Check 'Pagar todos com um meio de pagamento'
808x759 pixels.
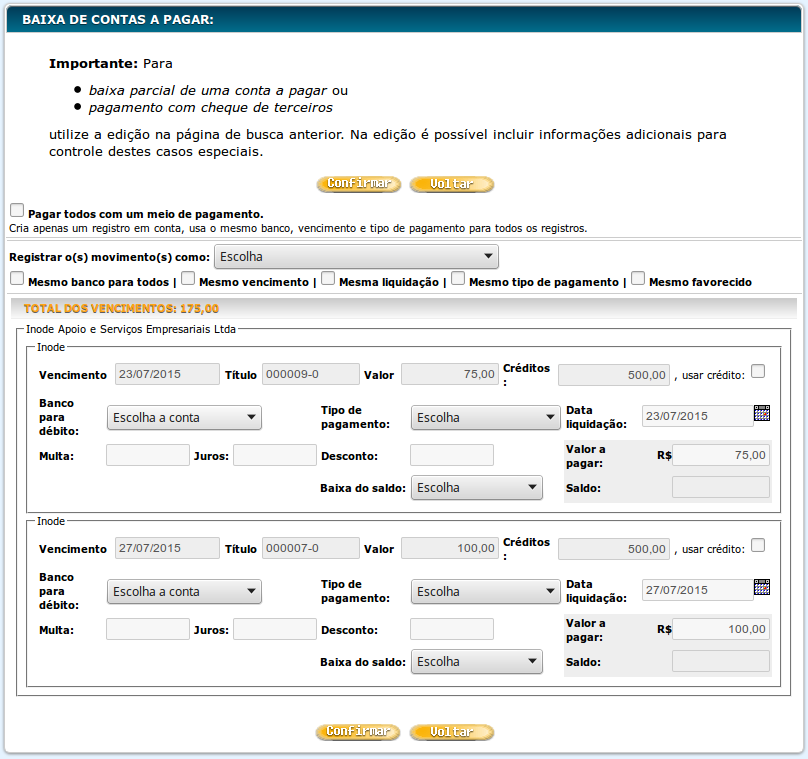pos(17,211)
